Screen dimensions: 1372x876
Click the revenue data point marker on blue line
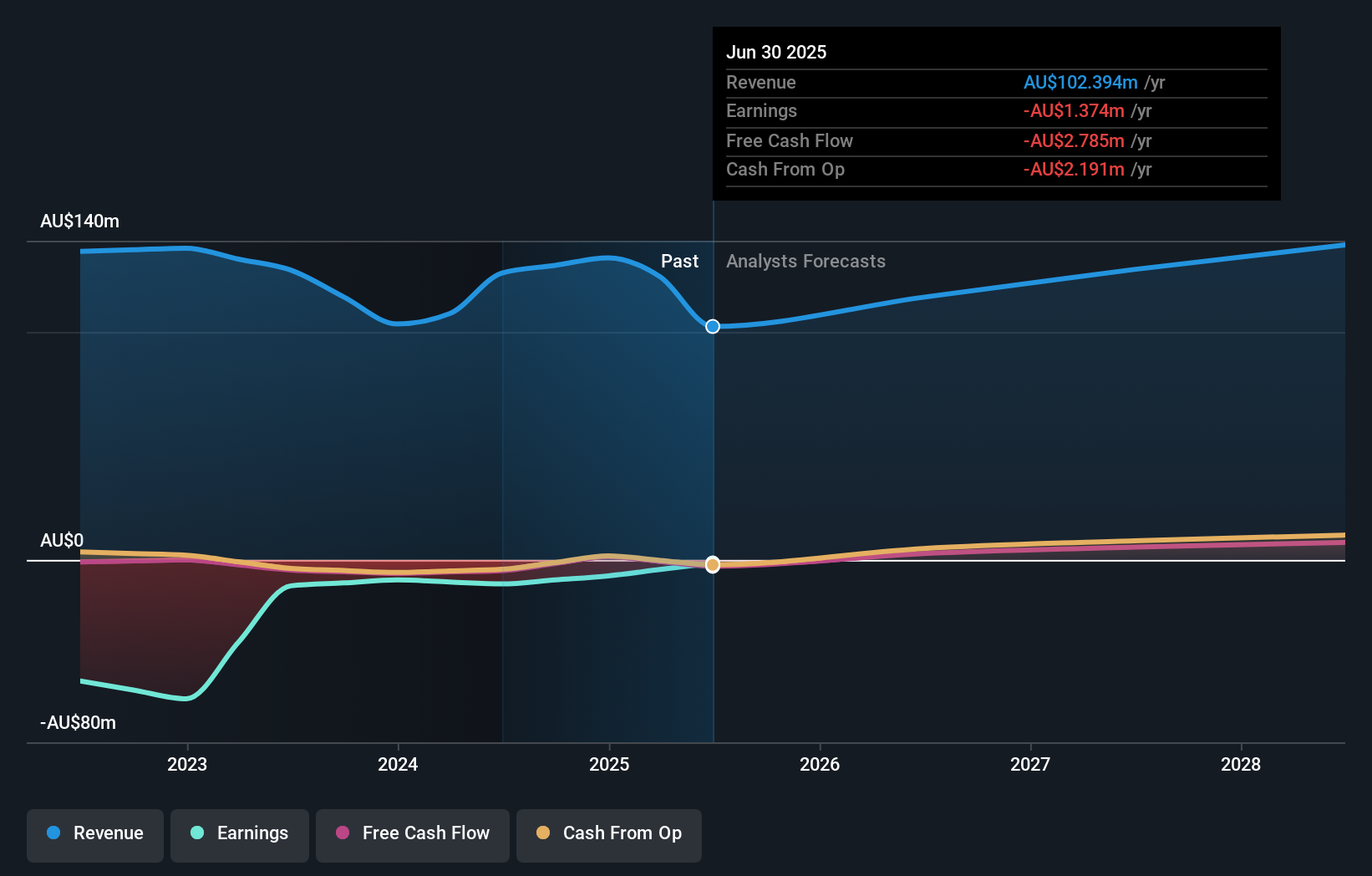coord(713,327)
